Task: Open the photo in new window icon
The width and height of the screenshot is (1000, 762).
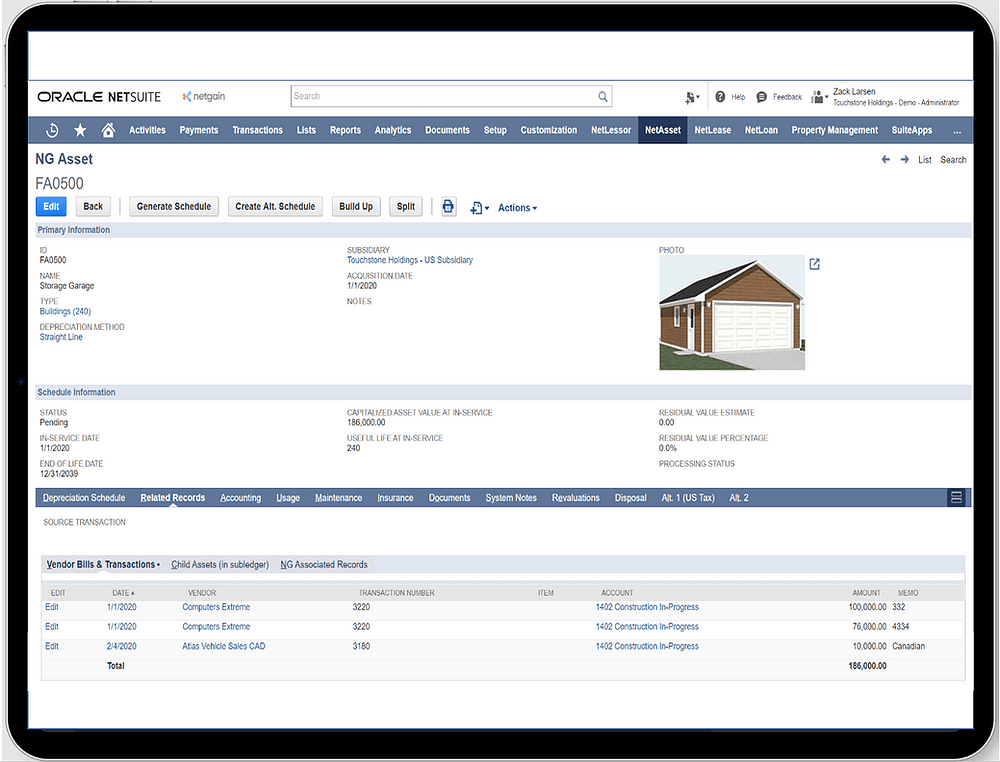Action: (814, 264)
